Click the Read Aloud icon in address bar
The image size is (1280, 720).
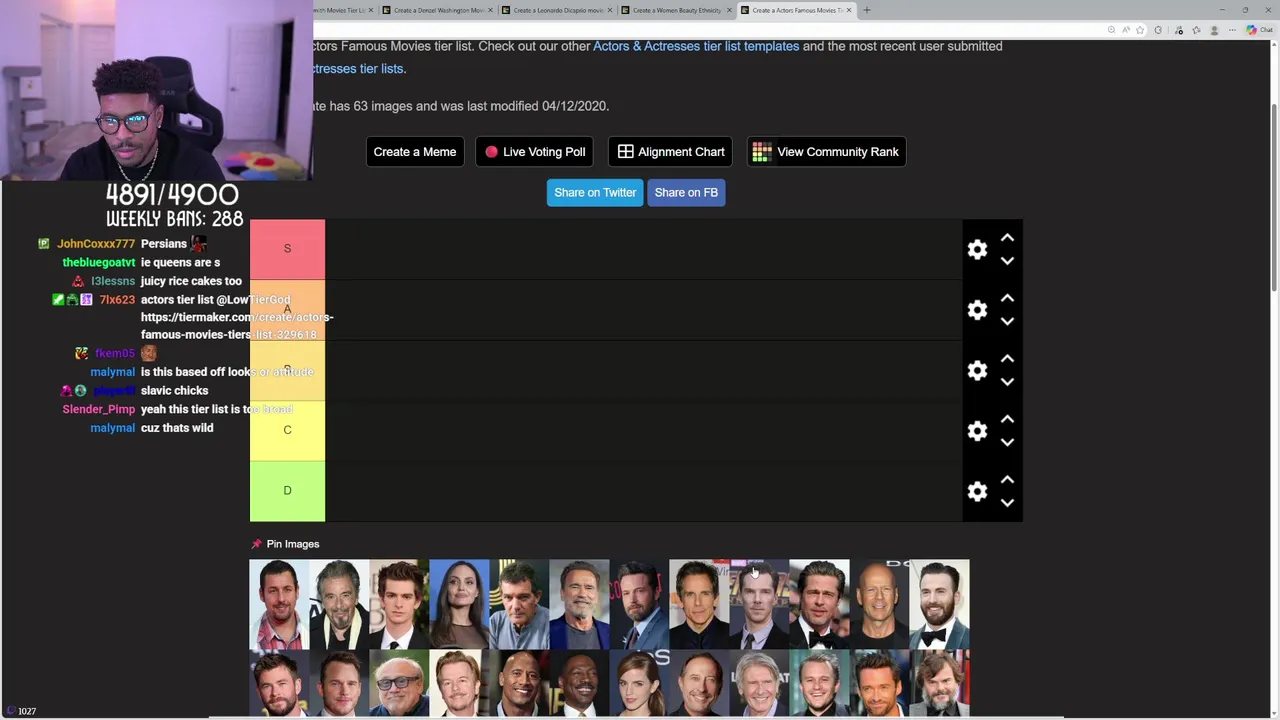point(1126,30)
